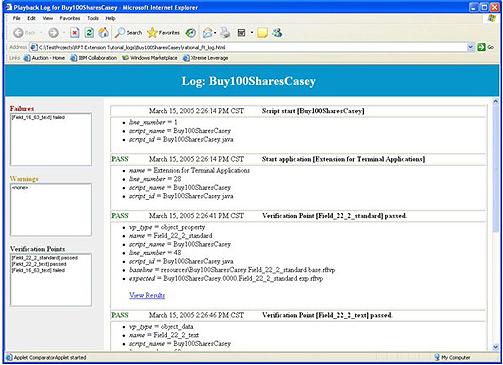
Task: Open the Help menu
Action: (x=110, y=18)
